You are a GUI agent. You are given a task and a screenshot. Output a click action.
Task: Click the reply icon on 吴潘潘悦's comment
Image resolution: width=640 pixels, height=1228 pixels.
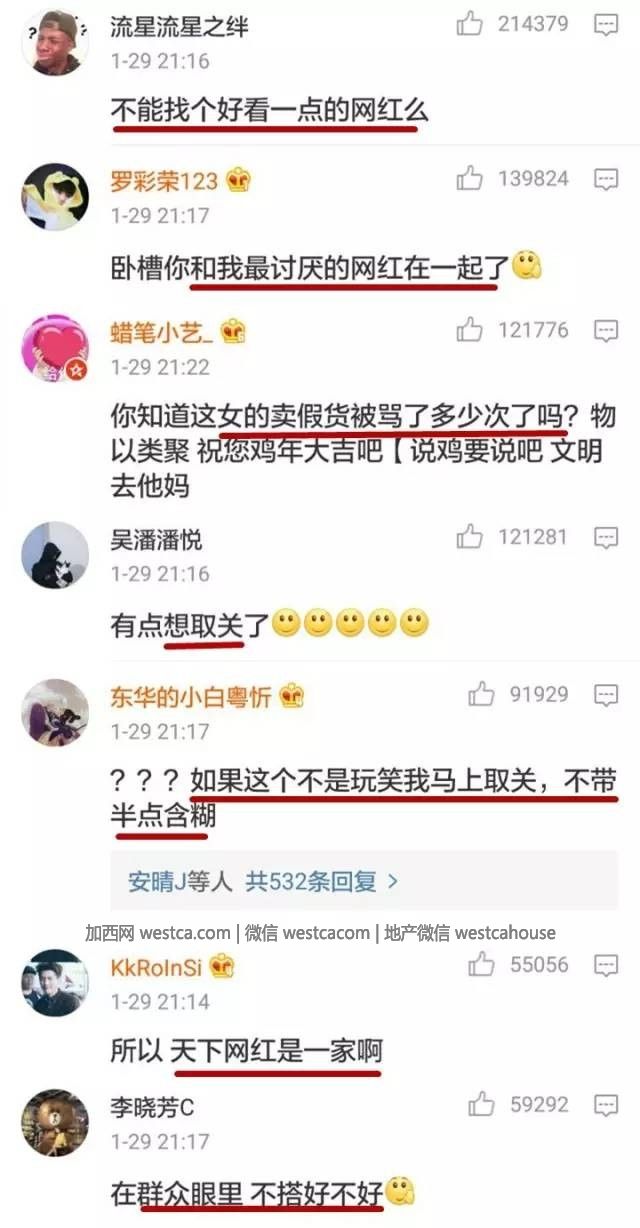point(606,538)
